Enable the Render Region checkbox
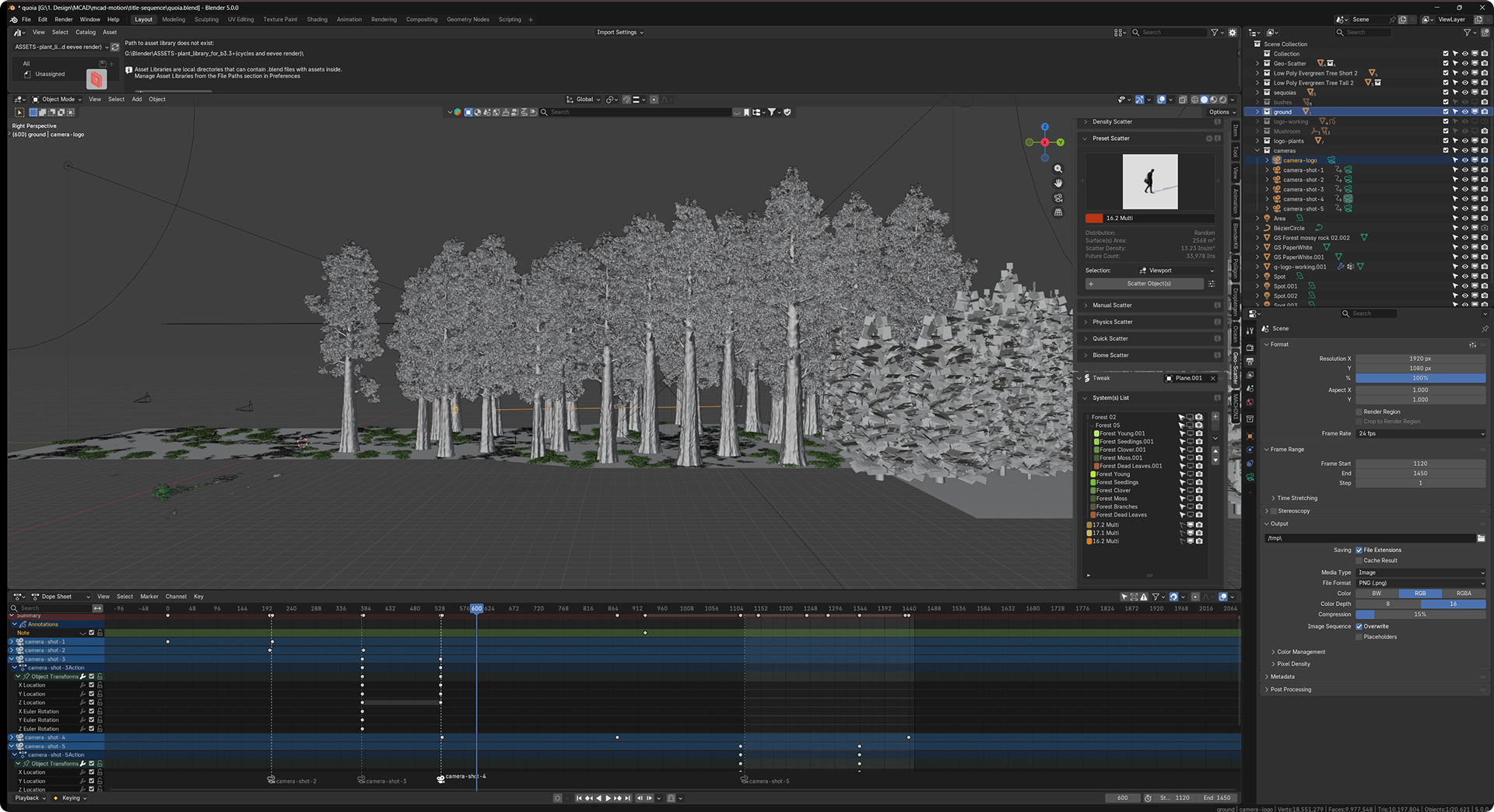1494x812 pixels. click(1359, 412)
